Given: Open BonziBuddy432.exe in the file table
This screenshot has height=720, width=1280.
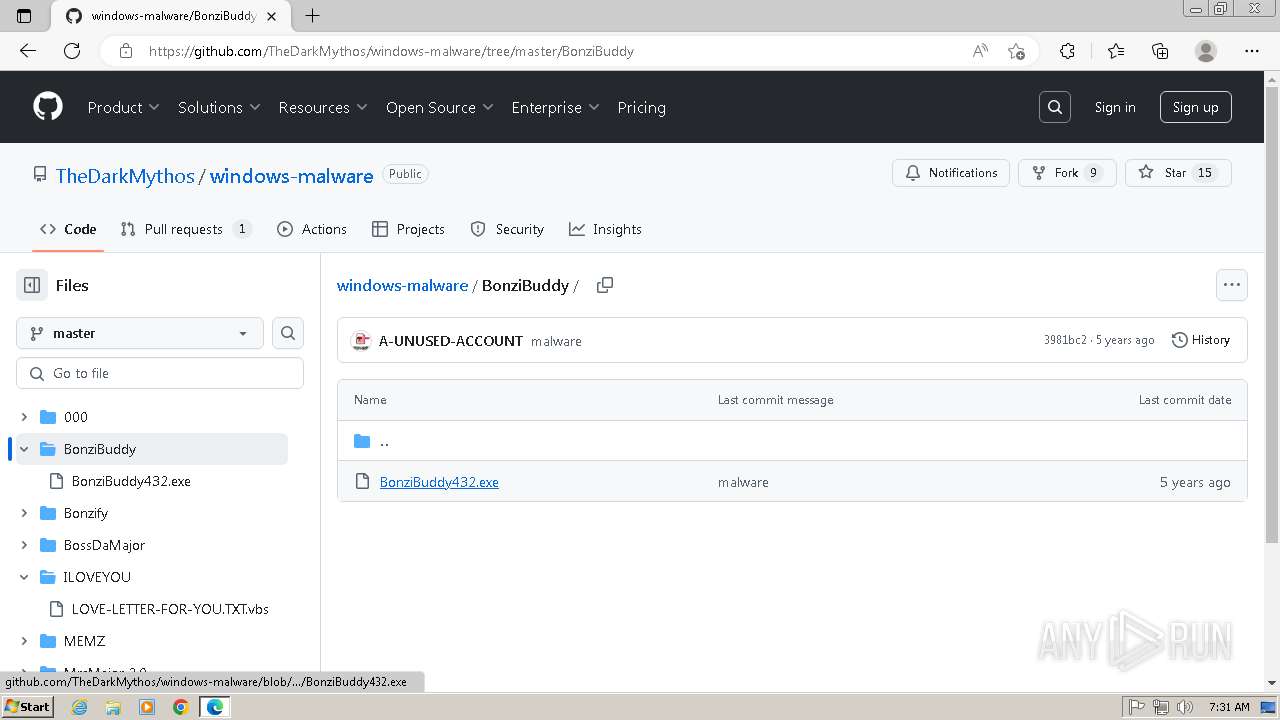Looking at the screenshot, I should (x=439, y=482).
